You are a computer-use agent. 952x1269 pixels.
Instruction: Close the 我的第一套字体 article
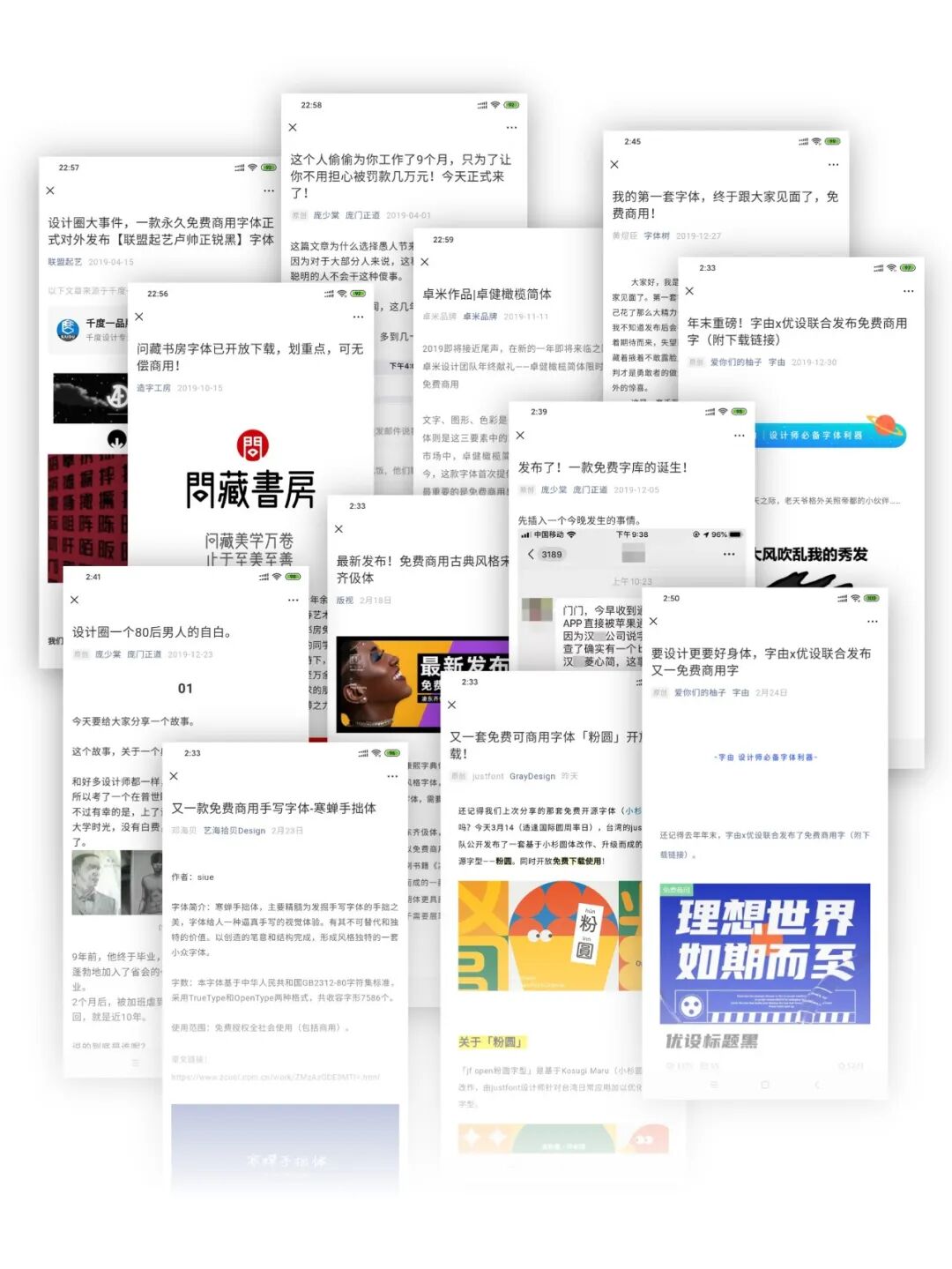coord(614,165)
